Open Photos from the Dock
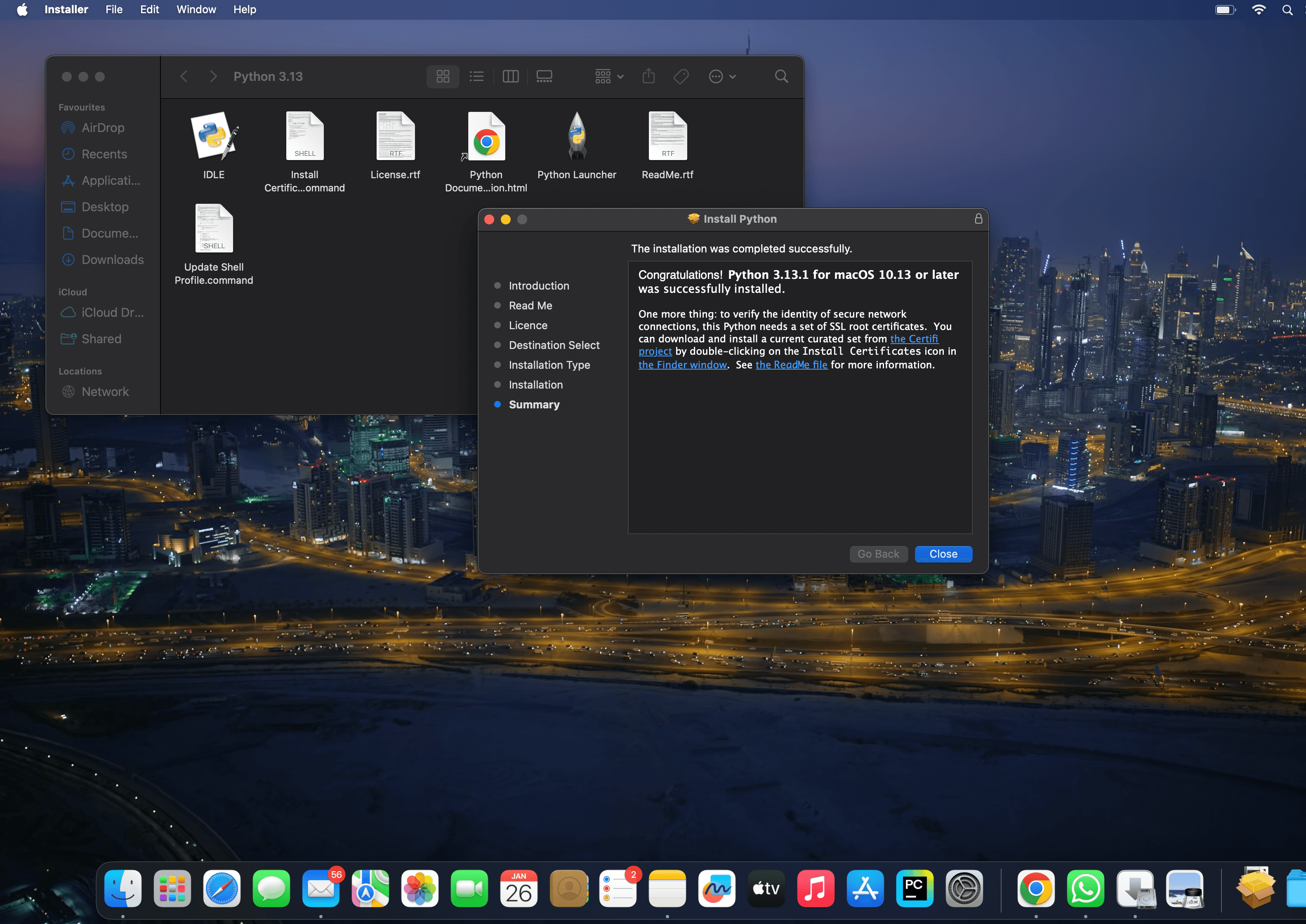 click(420, 889)
